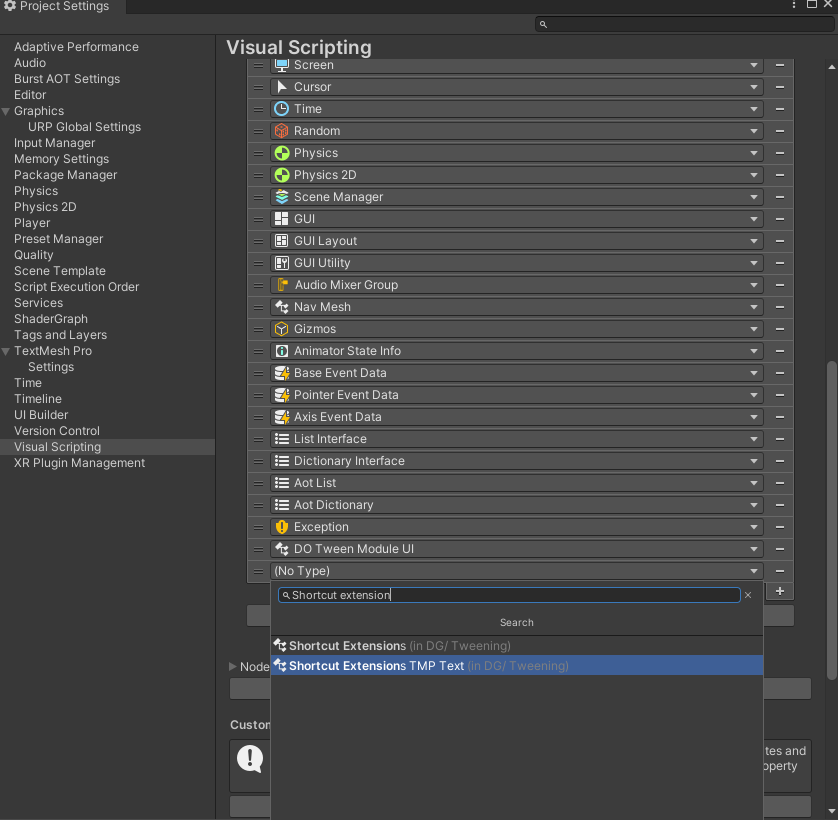The height and width of the screenshot is (820, 838).
Task: Select Shortcut Extensions search result
Action: click(516, 646)
